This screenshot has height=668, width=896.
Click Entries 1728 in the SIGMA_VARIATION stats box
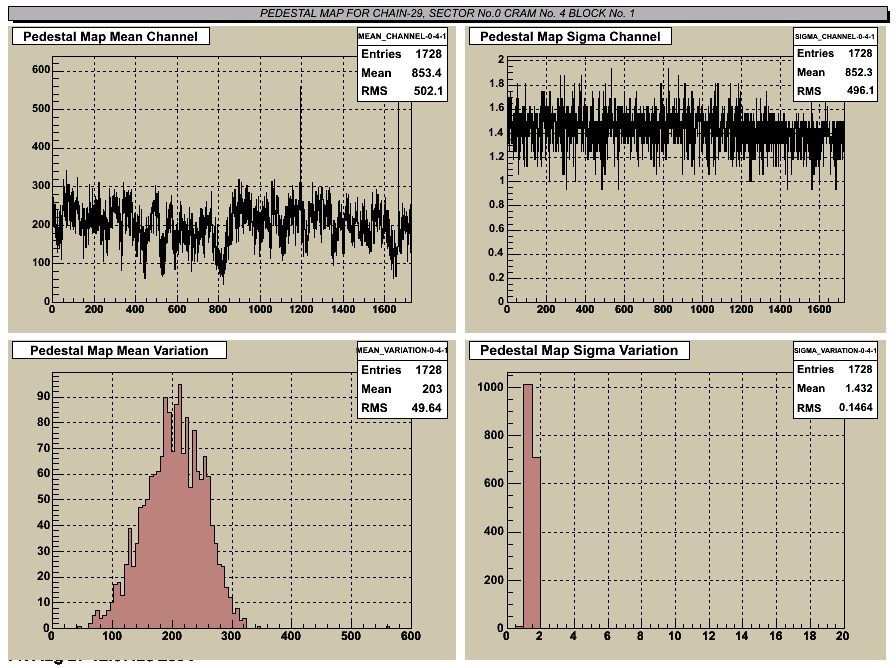[834, 369]
